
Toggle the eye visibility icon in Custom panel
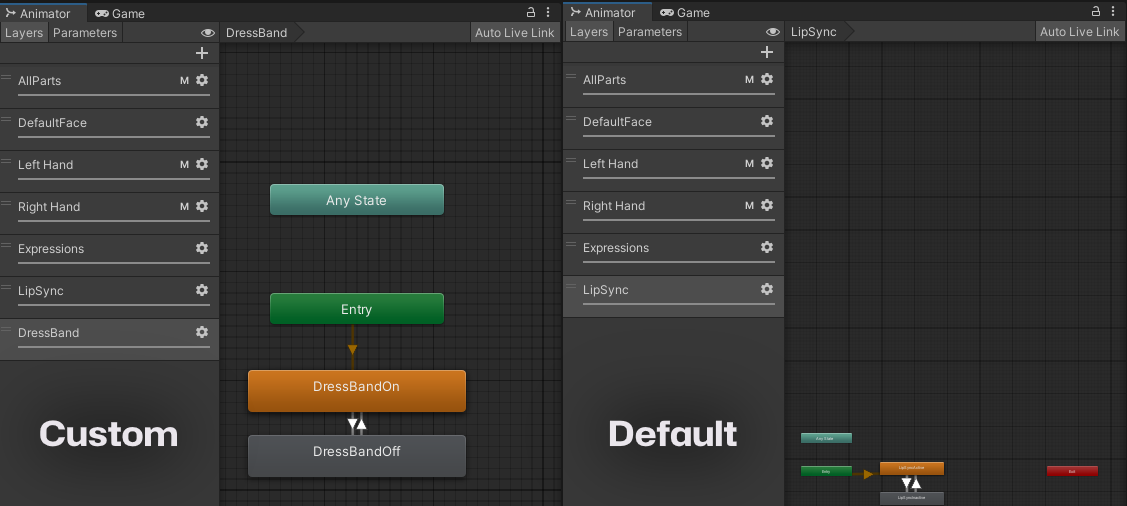point(208,33)
